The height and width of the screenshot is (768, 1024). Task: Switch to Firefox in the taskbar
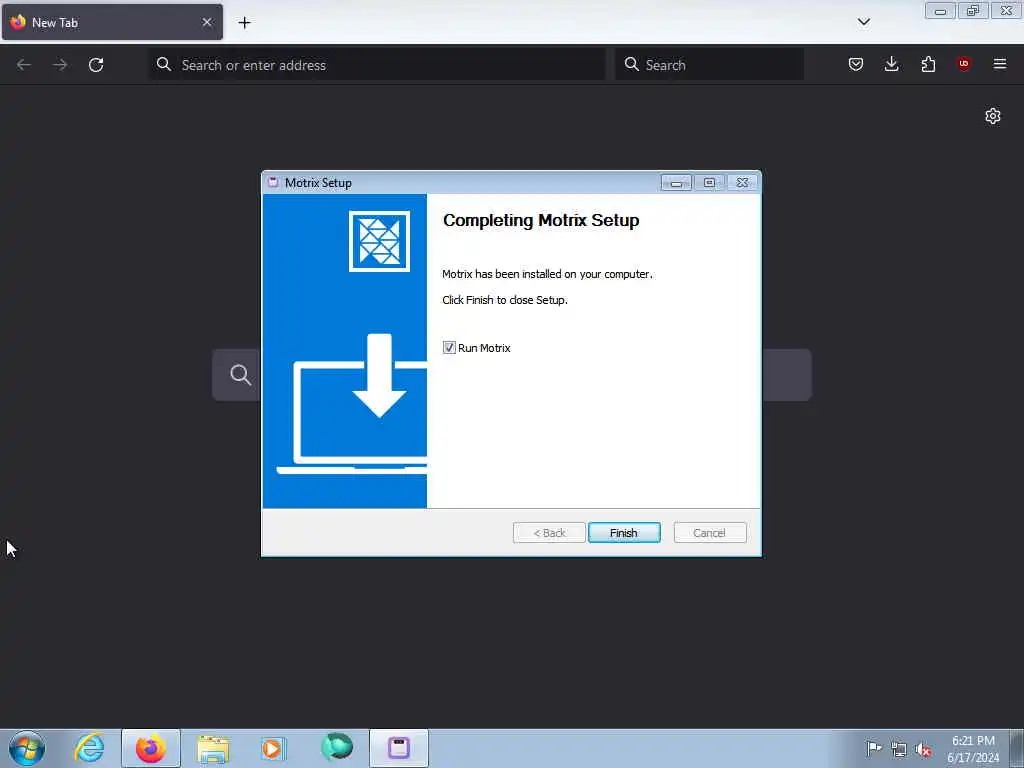[x=150, y=748]
